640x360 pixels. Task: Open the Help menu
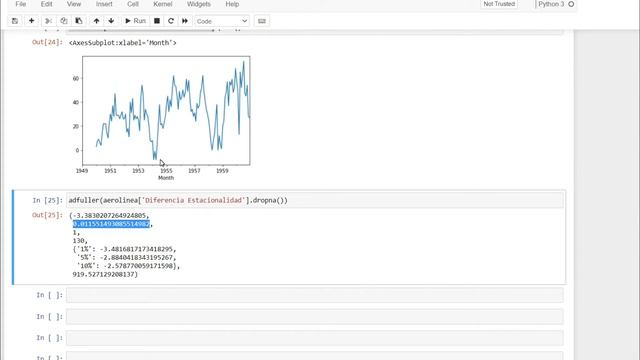click(232, 4)
